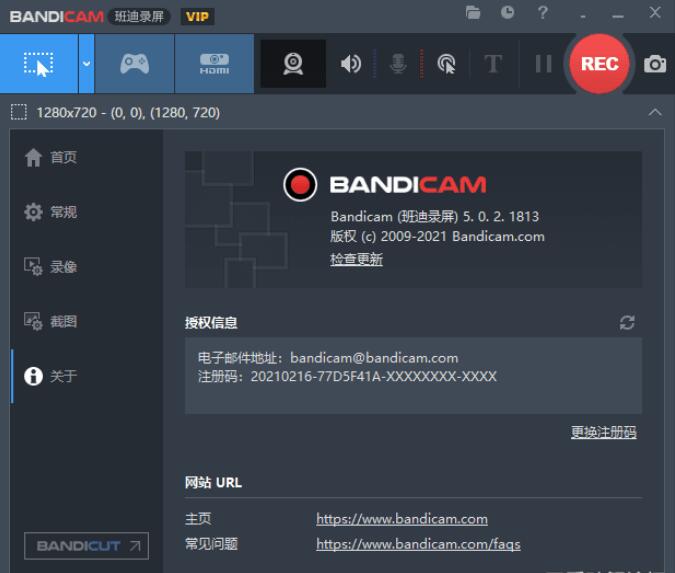
Task: Open the scheduled recording clock icon
Action: (x=508, y=12)
